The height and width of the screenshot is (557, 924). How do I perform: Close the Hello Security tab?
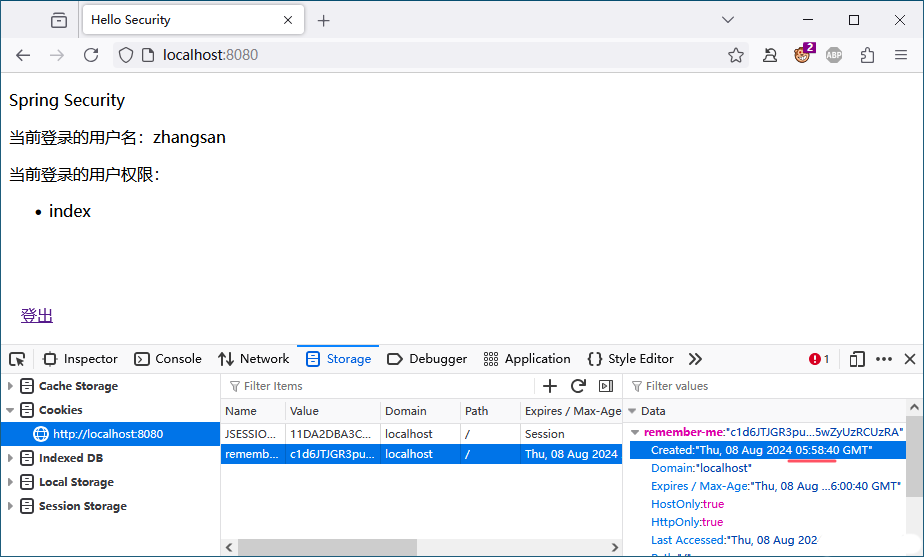(288, 20)
